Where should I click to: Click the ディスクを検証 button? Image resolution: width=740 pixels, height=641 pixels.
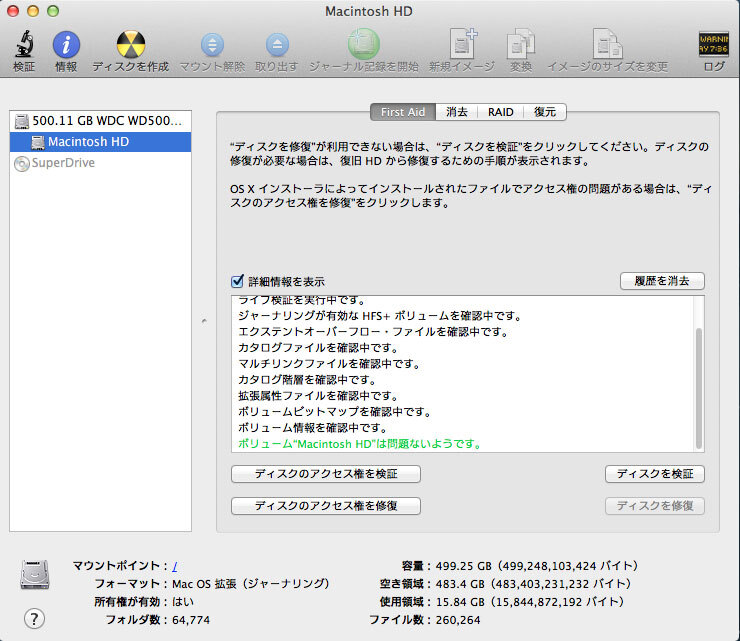tap(655, 474)
